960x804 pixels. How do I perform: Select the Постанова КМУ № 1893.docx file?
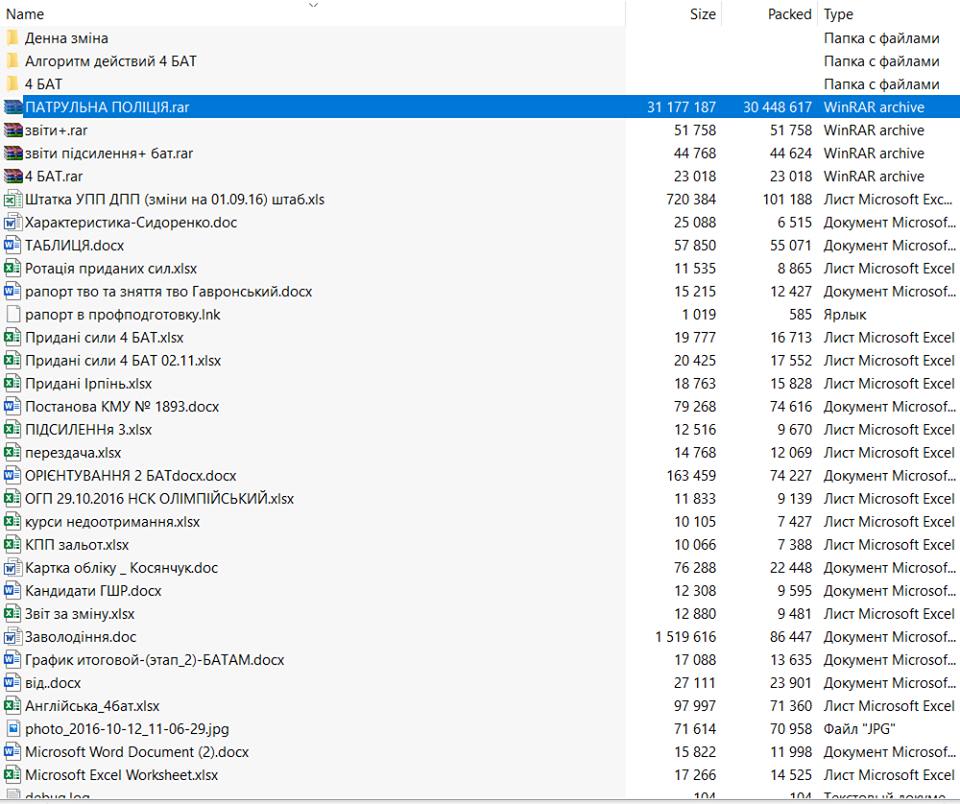click(121, 407)
